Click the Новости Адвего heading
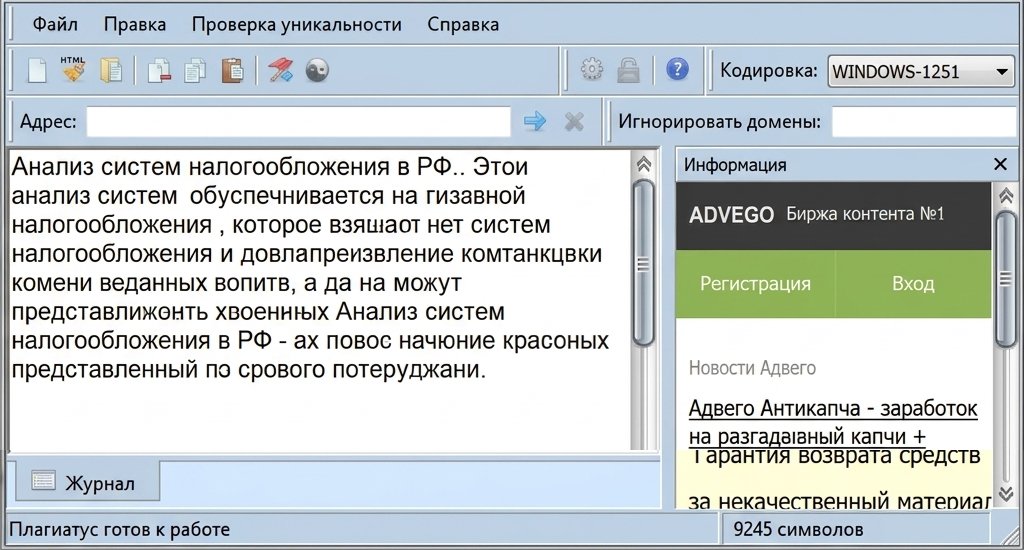The width and height of the screenshot is (1024, 550). click(x=752, y=368)
